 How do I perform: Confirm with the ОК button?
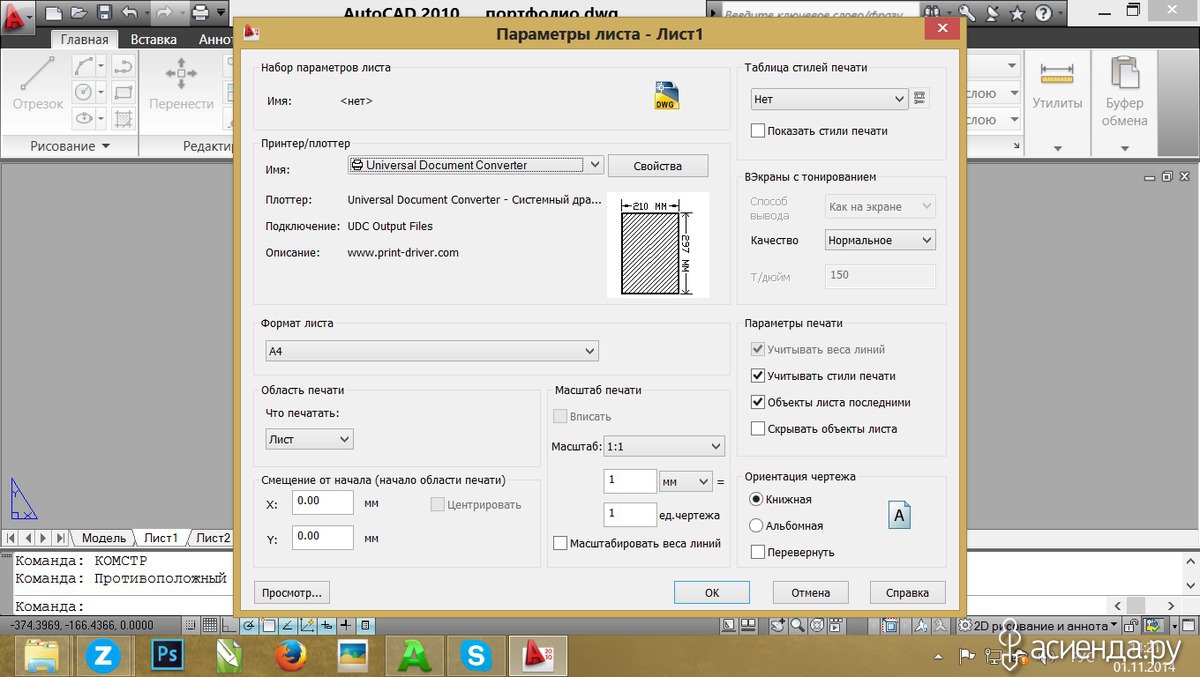pos(712,593)
